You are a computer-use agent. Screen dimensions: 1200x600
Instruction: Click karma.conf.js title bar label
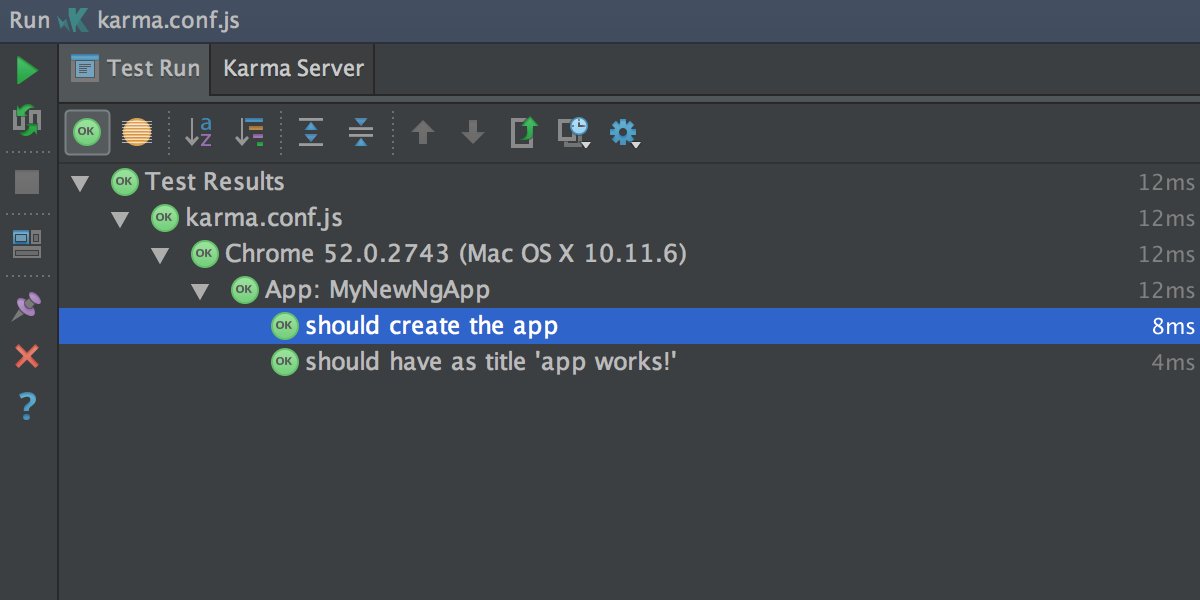point(168,20)
